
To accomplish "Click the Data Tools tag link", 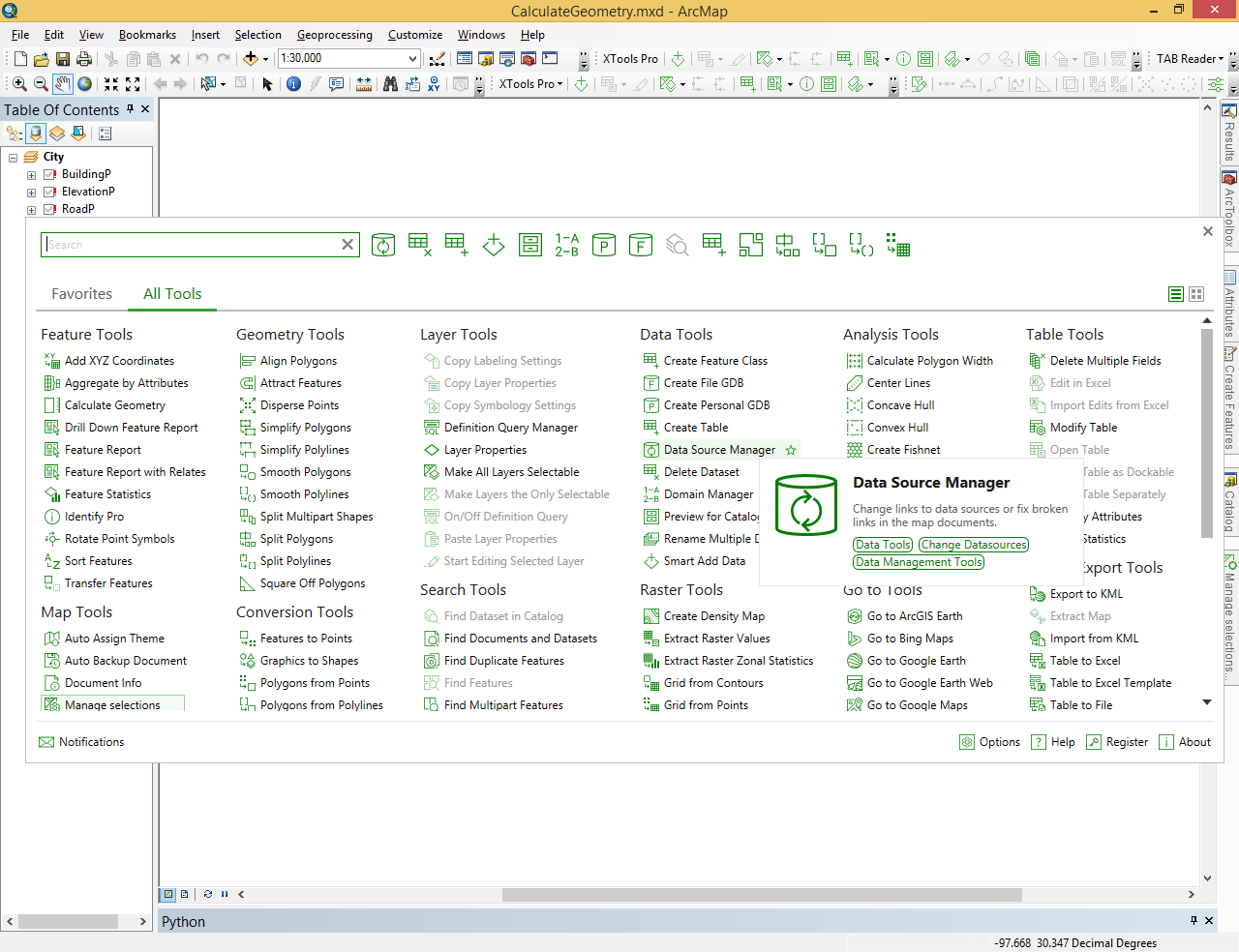I will (x=883, y=545).
